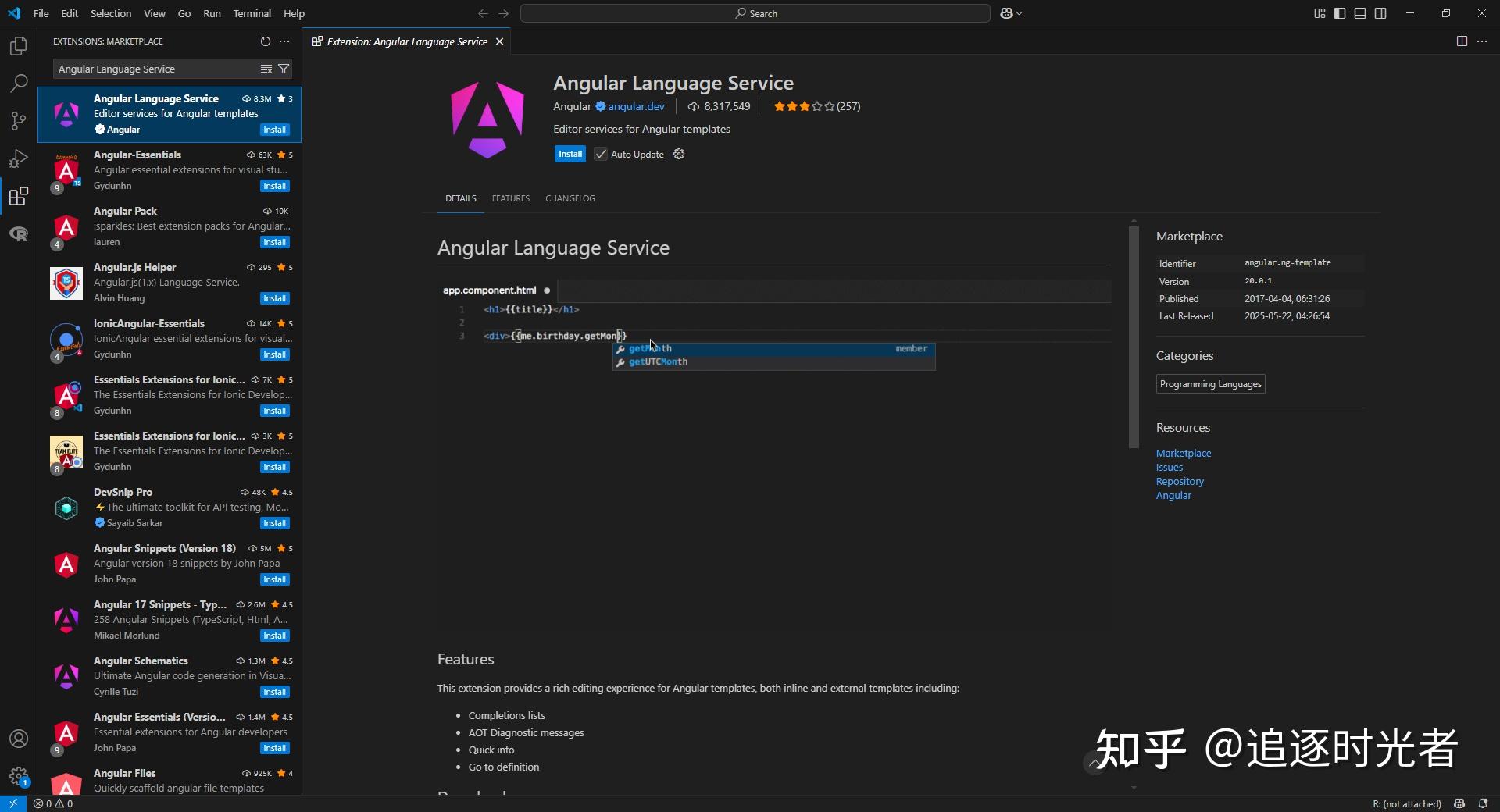Toggle the Primary Side Bar visibility
The height and width of the screenshot is (812, 1500).
[1339, 13]
